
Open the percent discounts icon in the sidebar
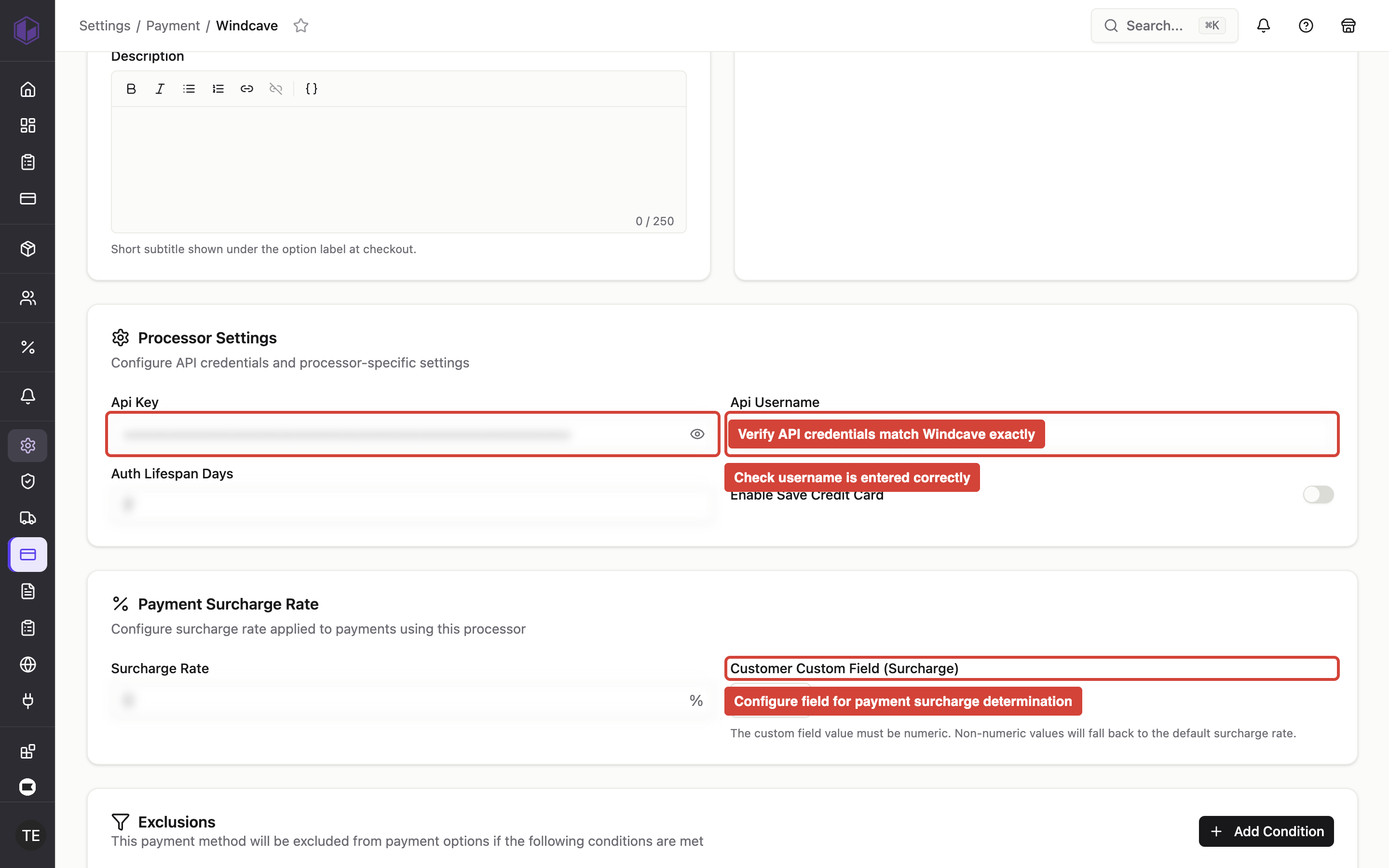[x=27, y=347]
